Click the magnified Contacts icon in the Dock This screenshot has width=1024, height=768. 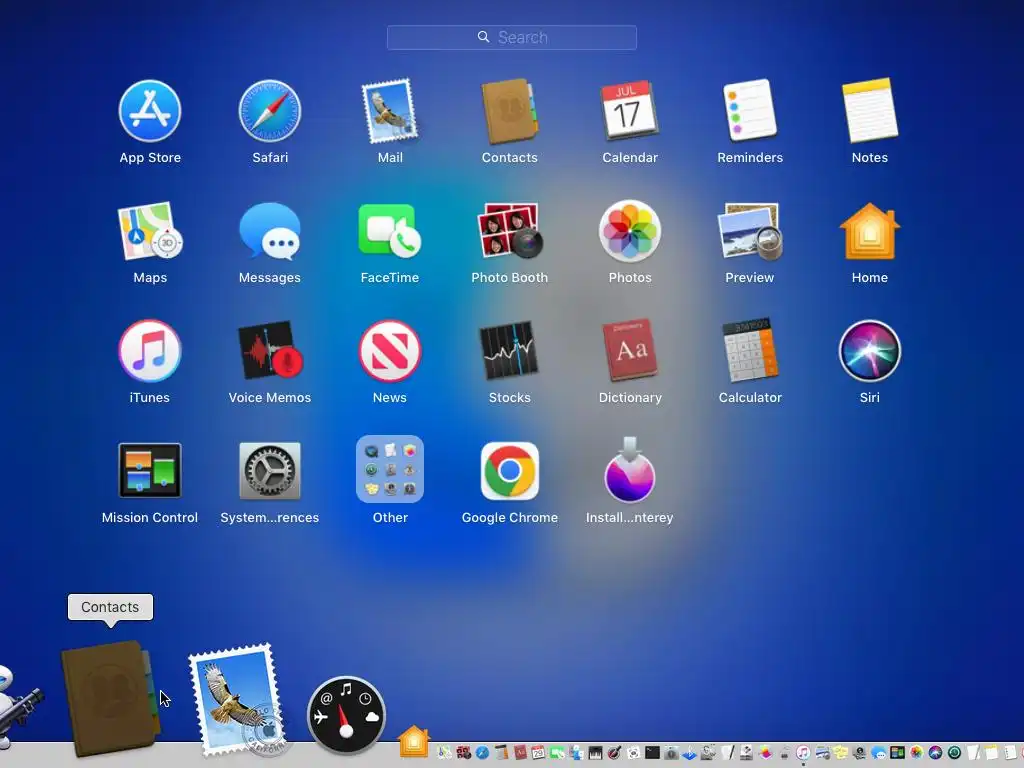pos(110,699)
